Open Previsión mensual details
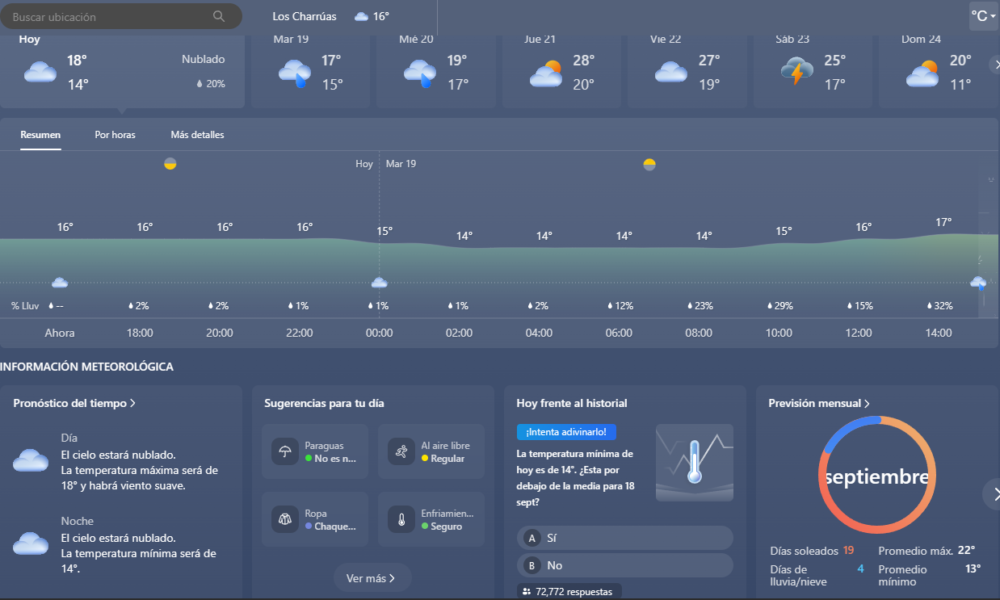The width and height of the screenshot is (1000, 600). click(x=819, y=403)
